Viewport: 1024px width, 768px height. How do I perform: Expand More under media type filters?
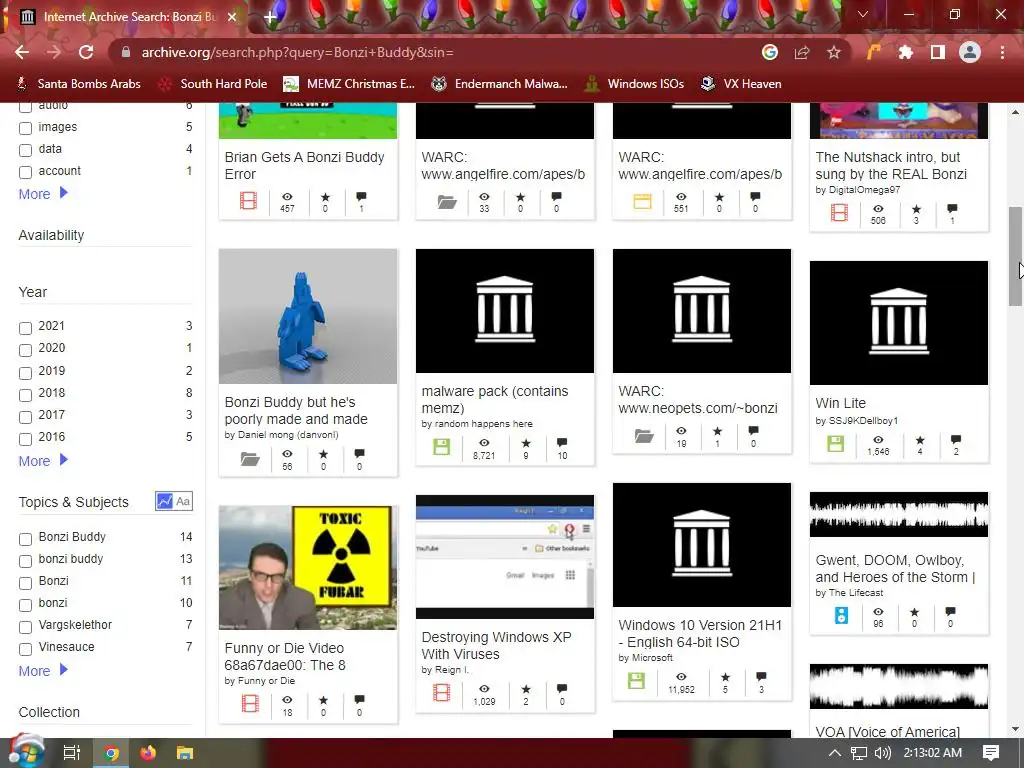[x=43, y=194]
